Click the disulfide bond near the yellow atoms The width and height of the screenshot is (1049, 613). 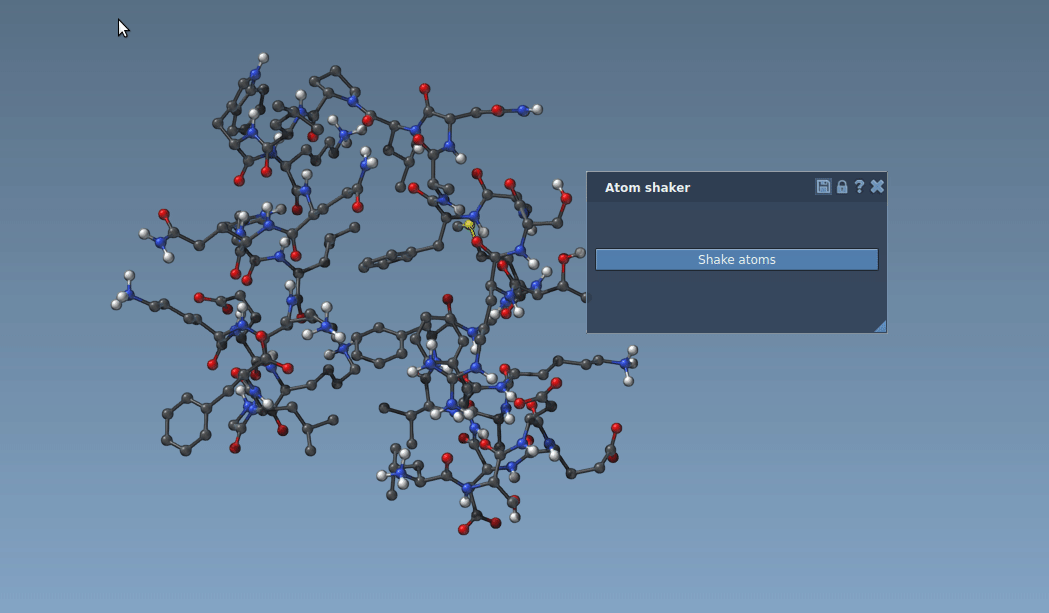[473, 233]
